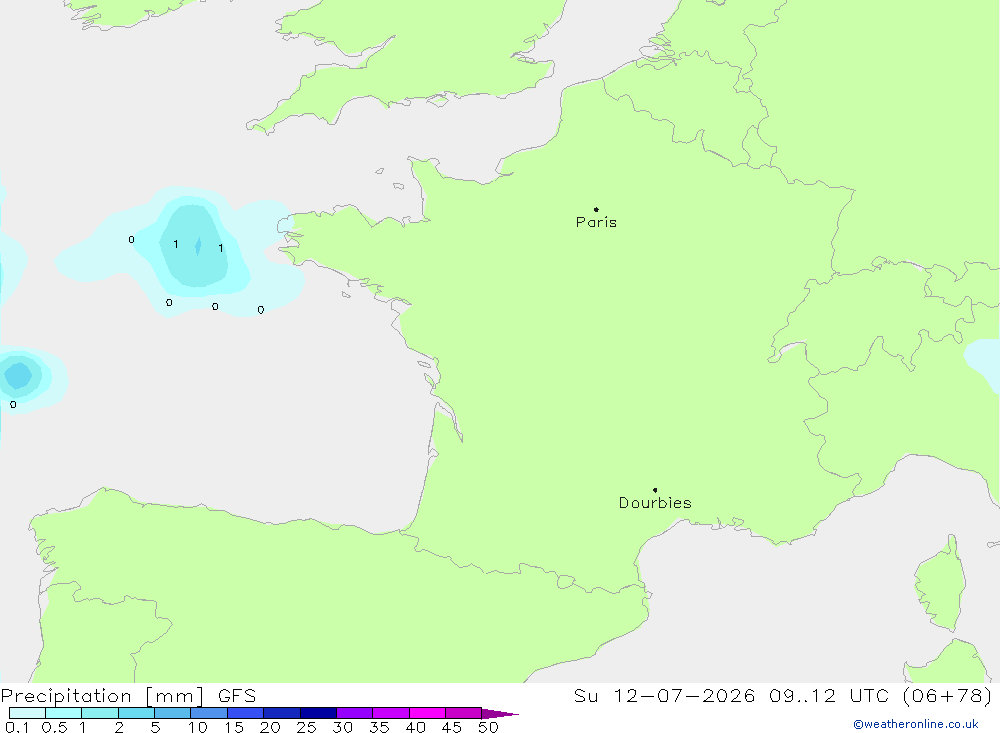Click the 09..12 UTC time text

[x=828, y=696]
